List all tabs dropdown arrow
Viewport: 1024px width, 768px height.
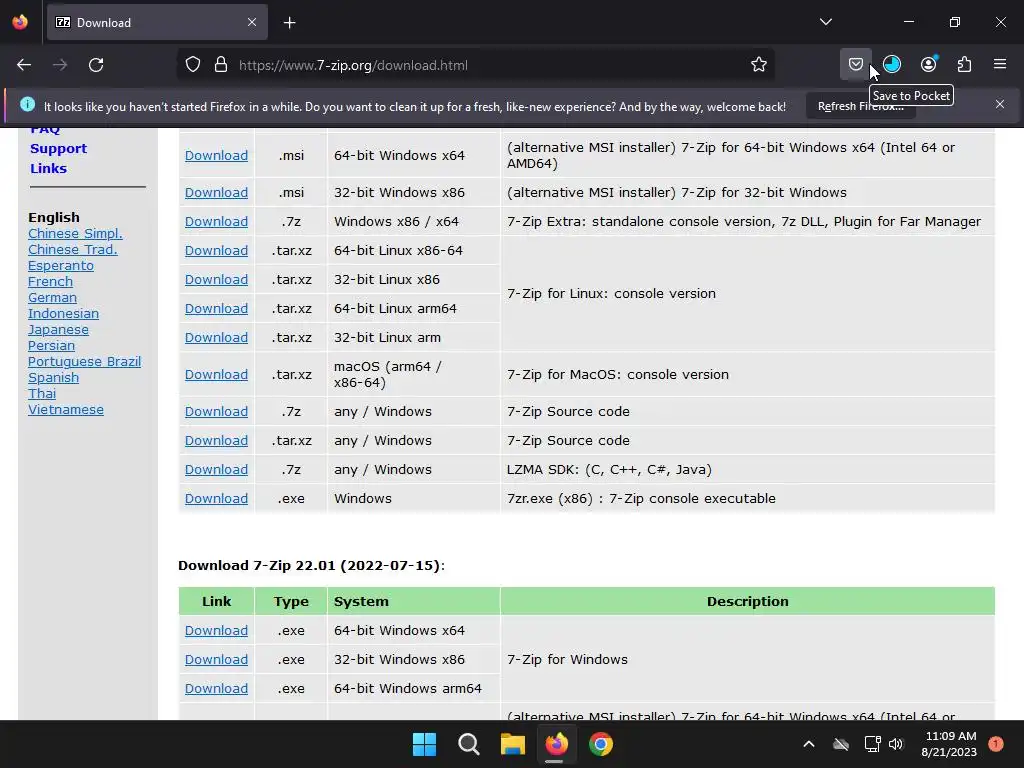click(825, 22)
